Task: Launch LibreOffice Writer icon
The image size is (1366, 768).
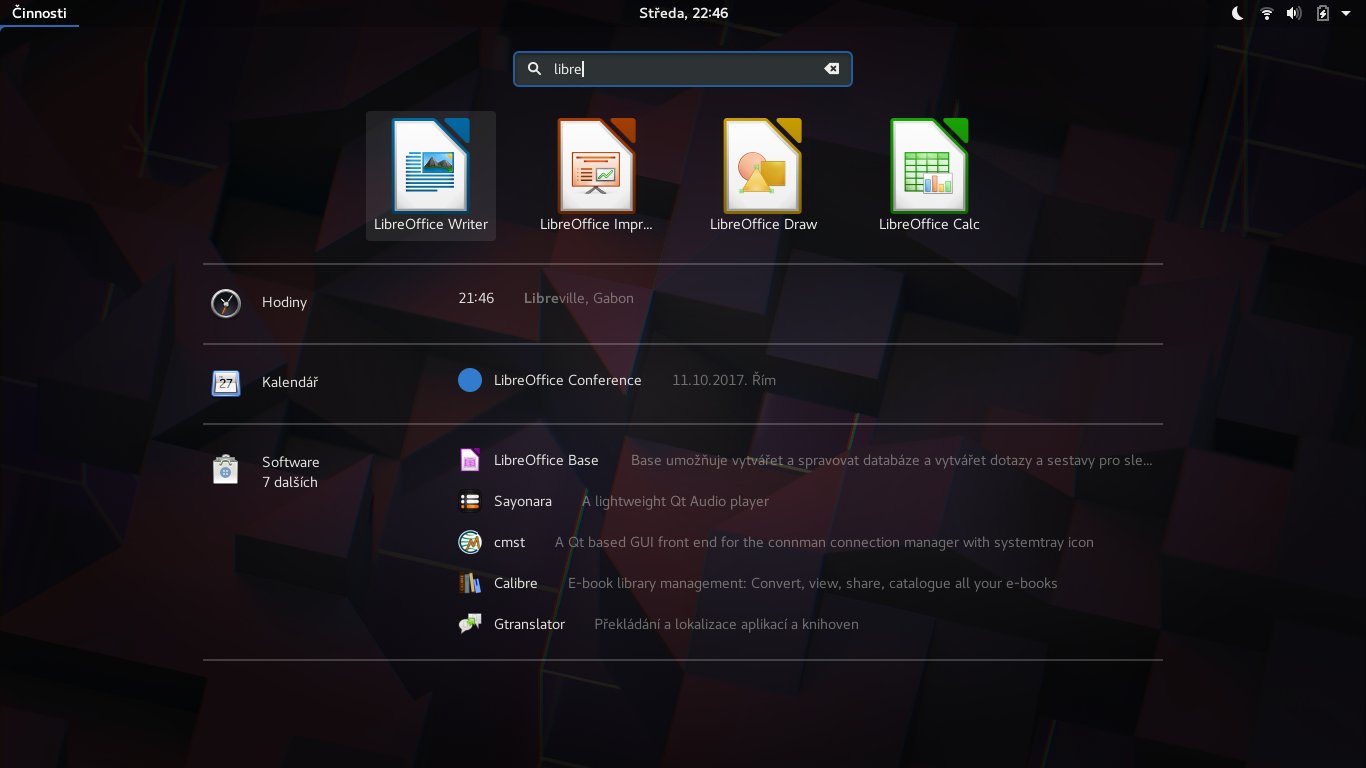Action: (x=431, y=166)
